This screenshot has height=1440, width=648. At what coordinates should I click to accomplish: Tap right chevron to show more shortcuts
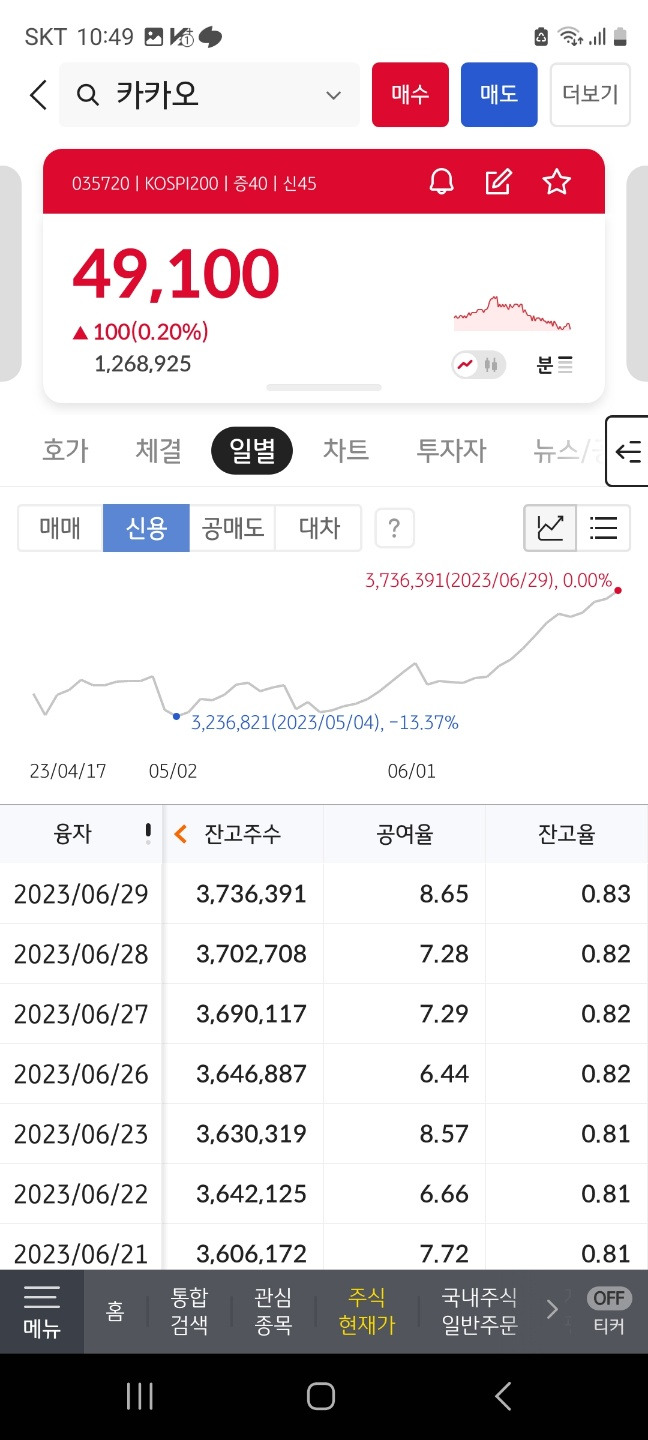tap(552, 1310)
